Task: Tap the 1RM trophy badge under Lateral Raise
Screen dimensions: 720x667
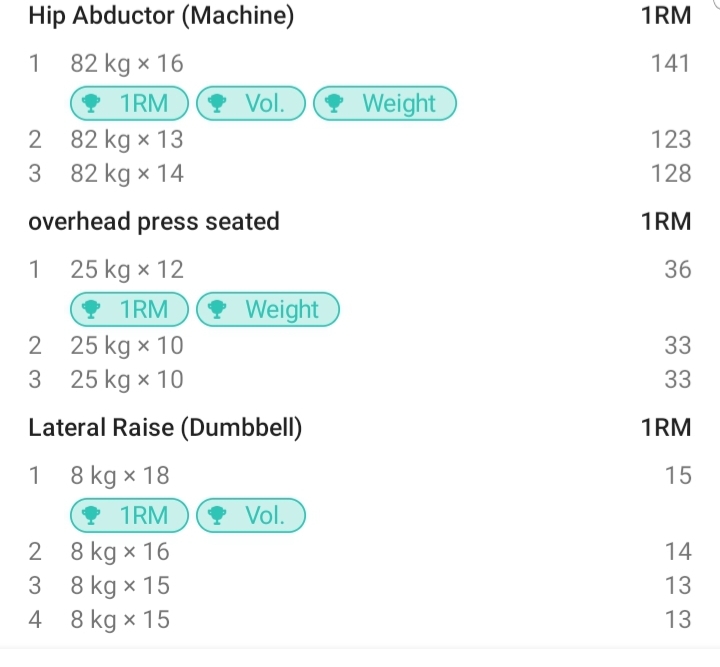Action: (x=129, y=516)
